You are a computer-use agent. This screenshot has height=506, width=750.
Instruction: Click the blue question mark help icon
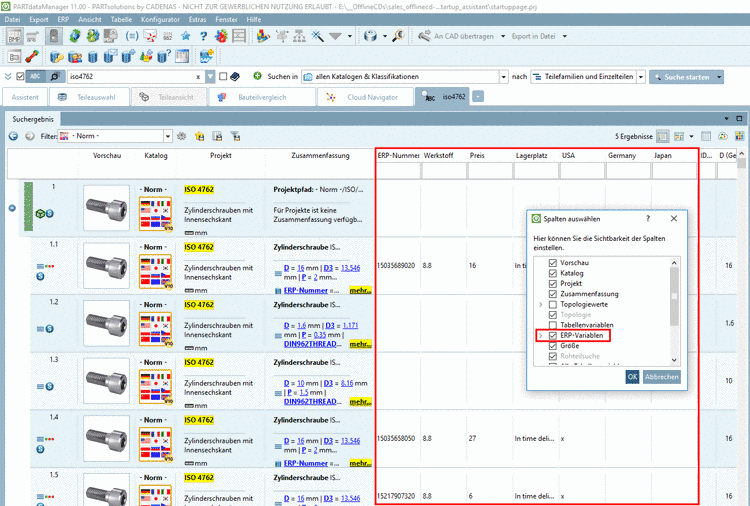(x=204, y=36)
